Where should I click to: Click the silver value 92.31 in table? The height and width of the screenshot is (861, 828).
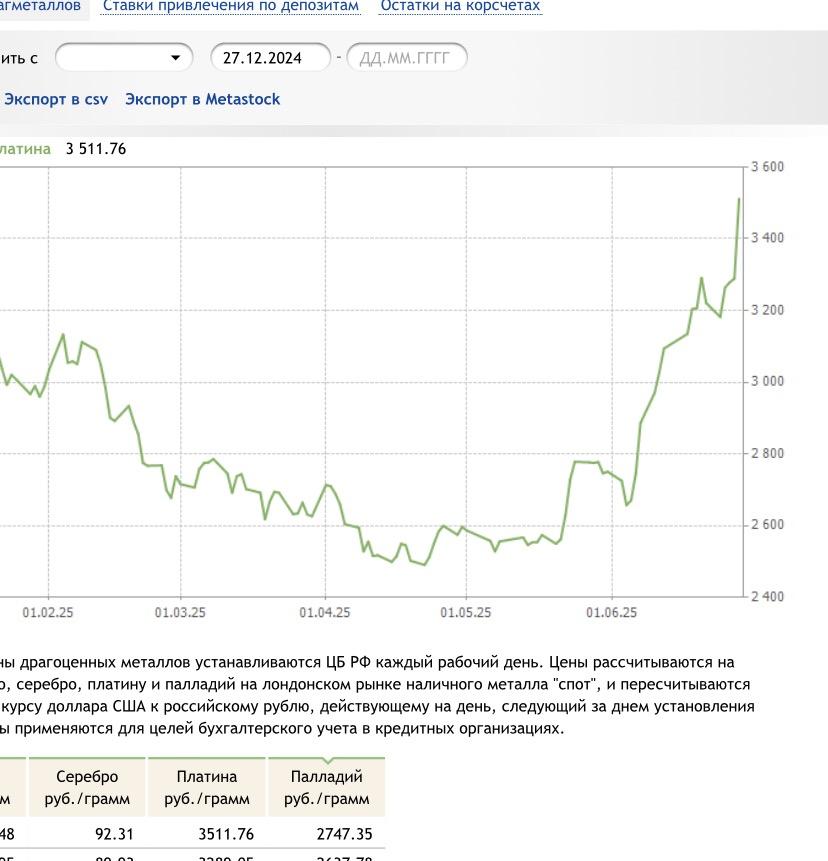[x=114, y=834]
